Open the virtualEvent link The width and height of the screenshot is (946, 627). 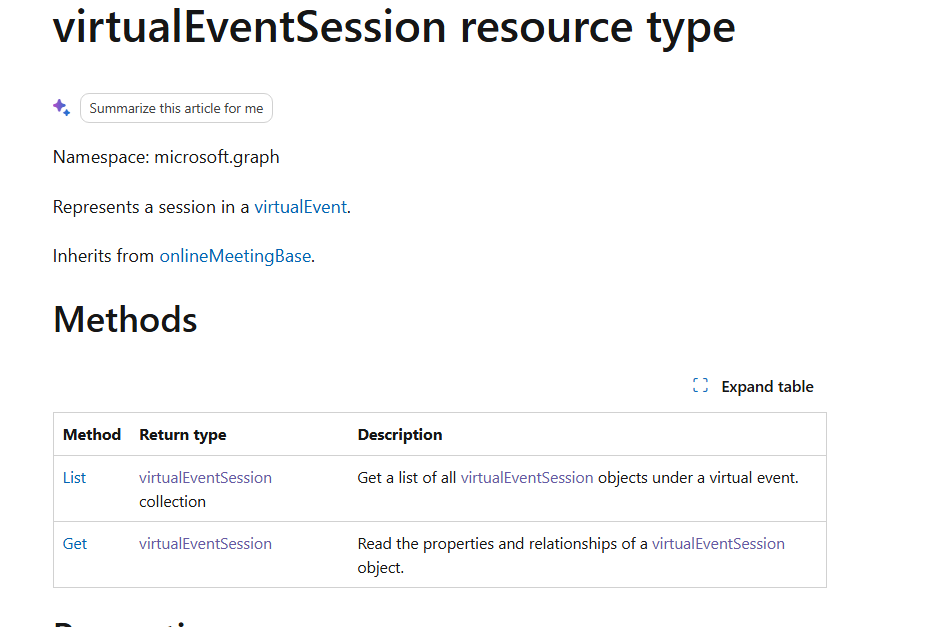(x=300, y=207)
